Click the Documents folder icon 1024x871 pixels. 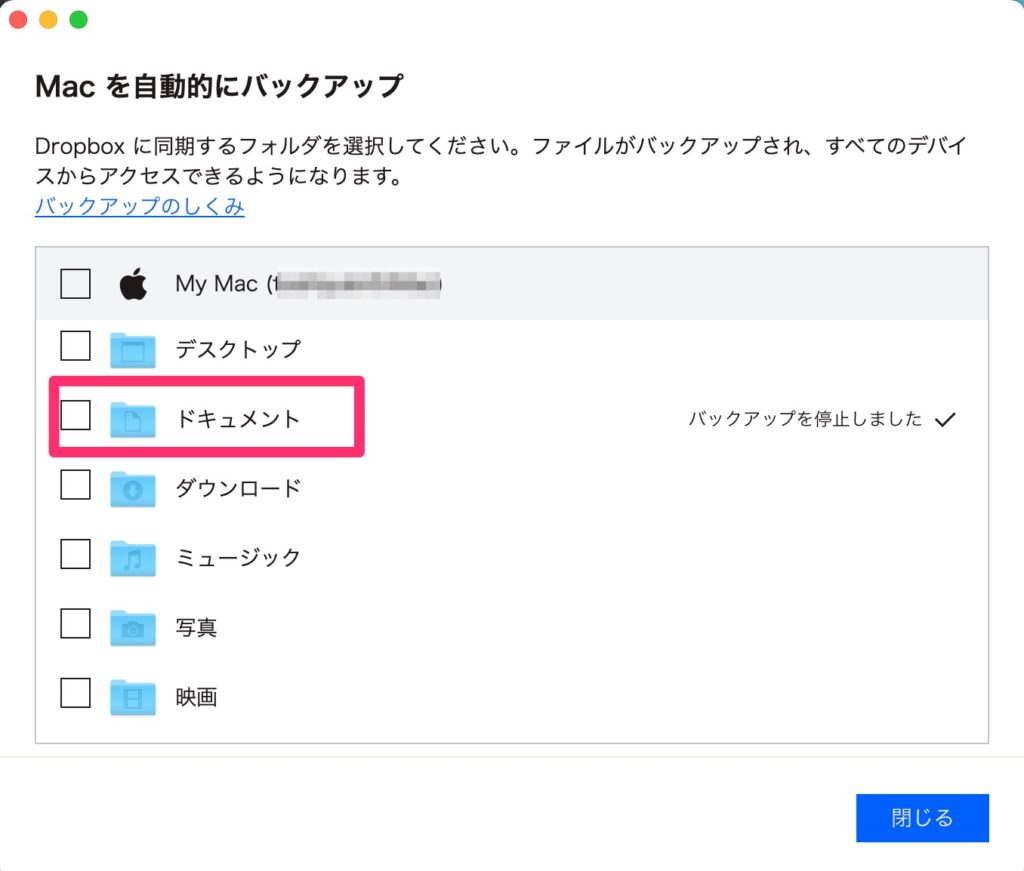133,419
